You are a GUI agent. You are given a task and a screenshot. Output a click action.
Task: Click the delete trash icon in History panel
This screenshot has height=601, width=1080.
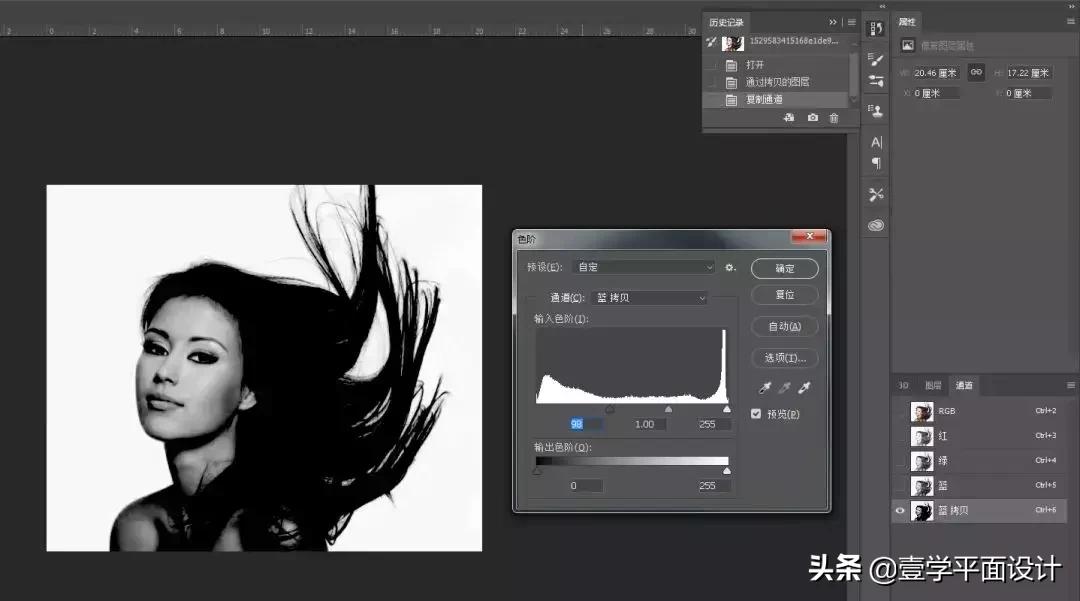834,118
